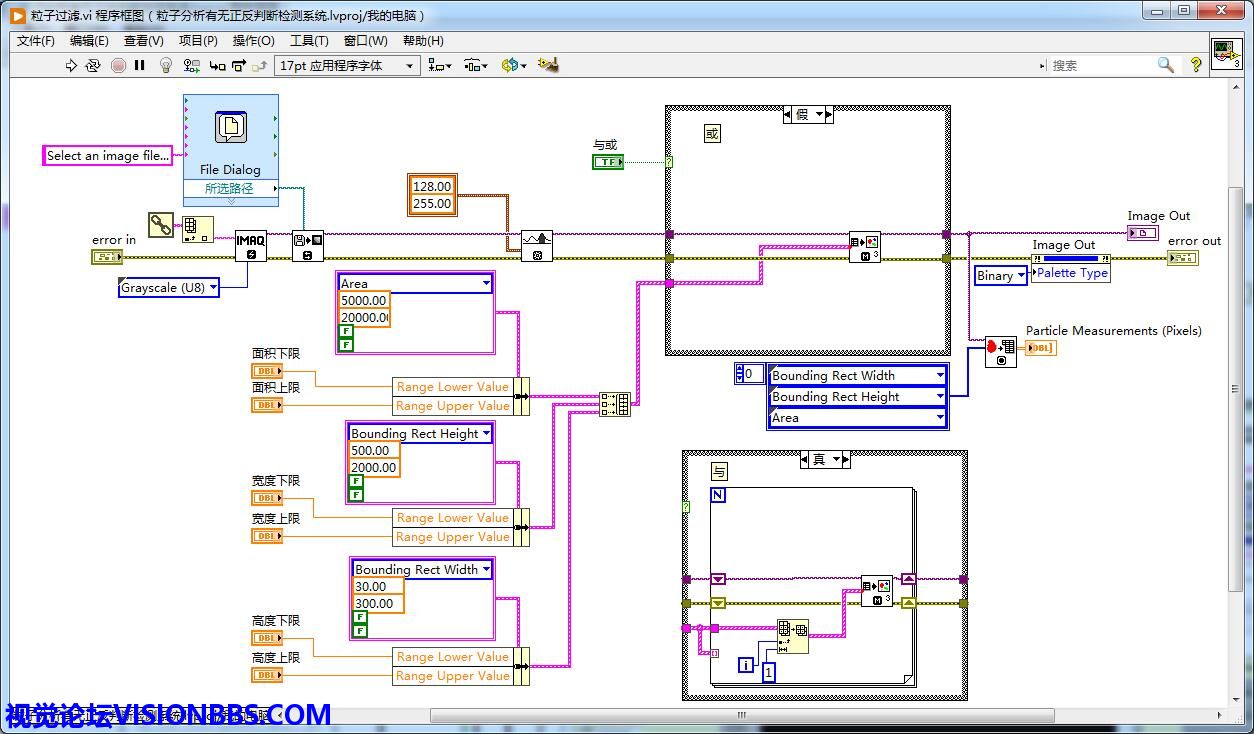Click the Step Into button
Screen dimensions: 1254x734
pyautogui.click(x=217, y=66)
